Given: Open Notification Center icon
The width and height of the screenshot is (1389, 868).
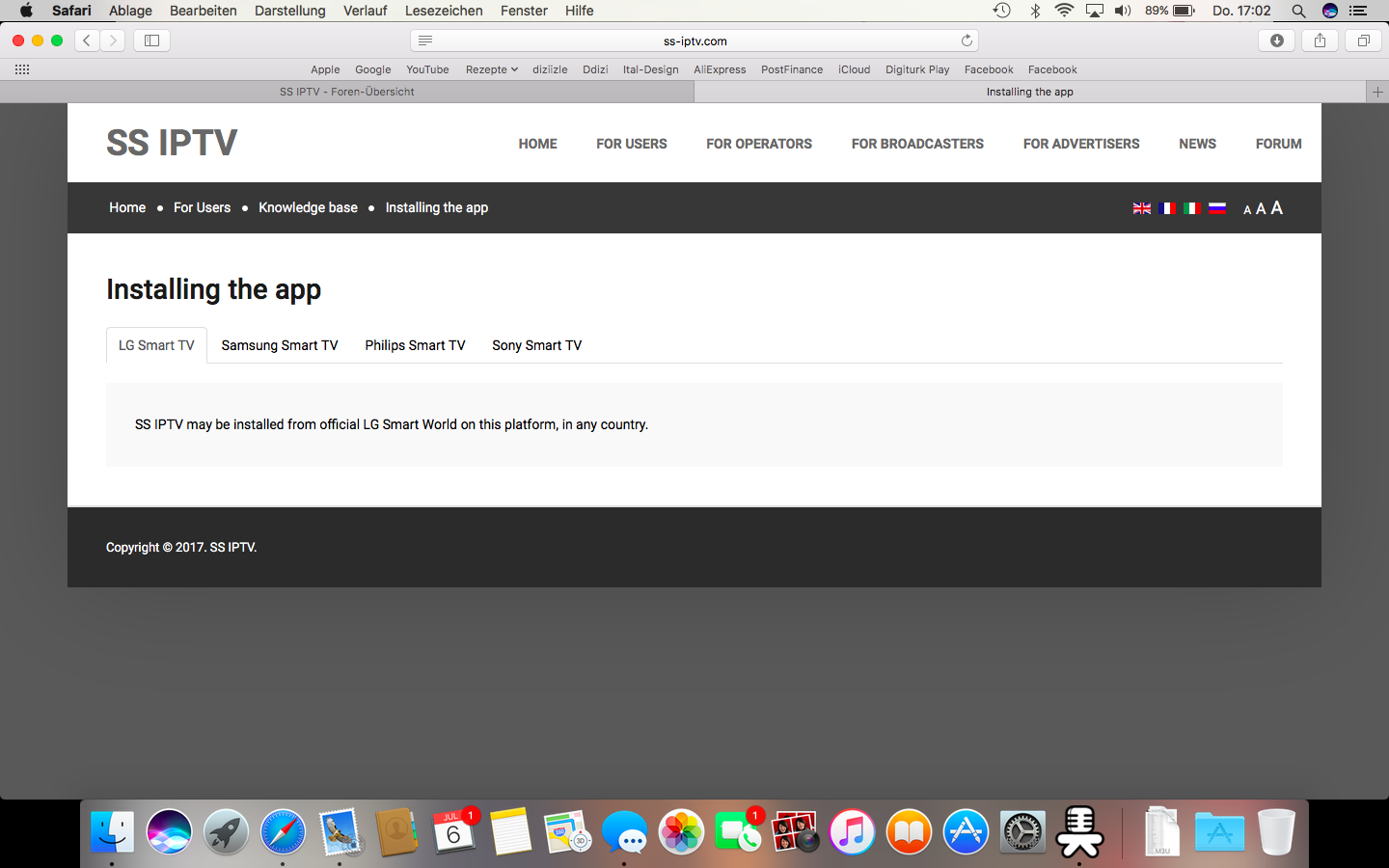Looking at the screenshot, I should coord(1358,11).
